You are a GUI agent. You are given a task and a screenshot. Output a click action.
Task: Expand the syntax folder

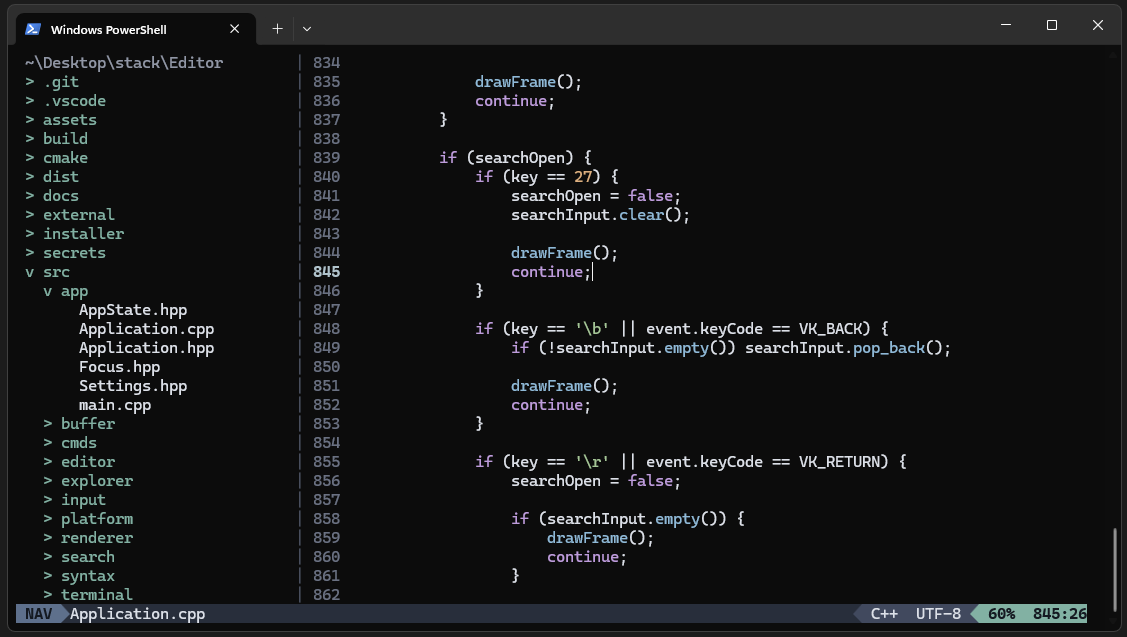coord(79,577)
